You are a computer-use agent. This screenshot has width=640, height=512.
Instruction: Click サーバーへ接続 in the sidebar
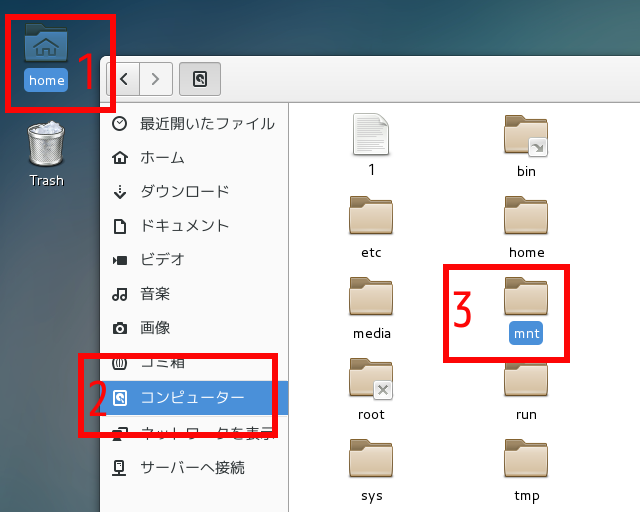[192, 467]
